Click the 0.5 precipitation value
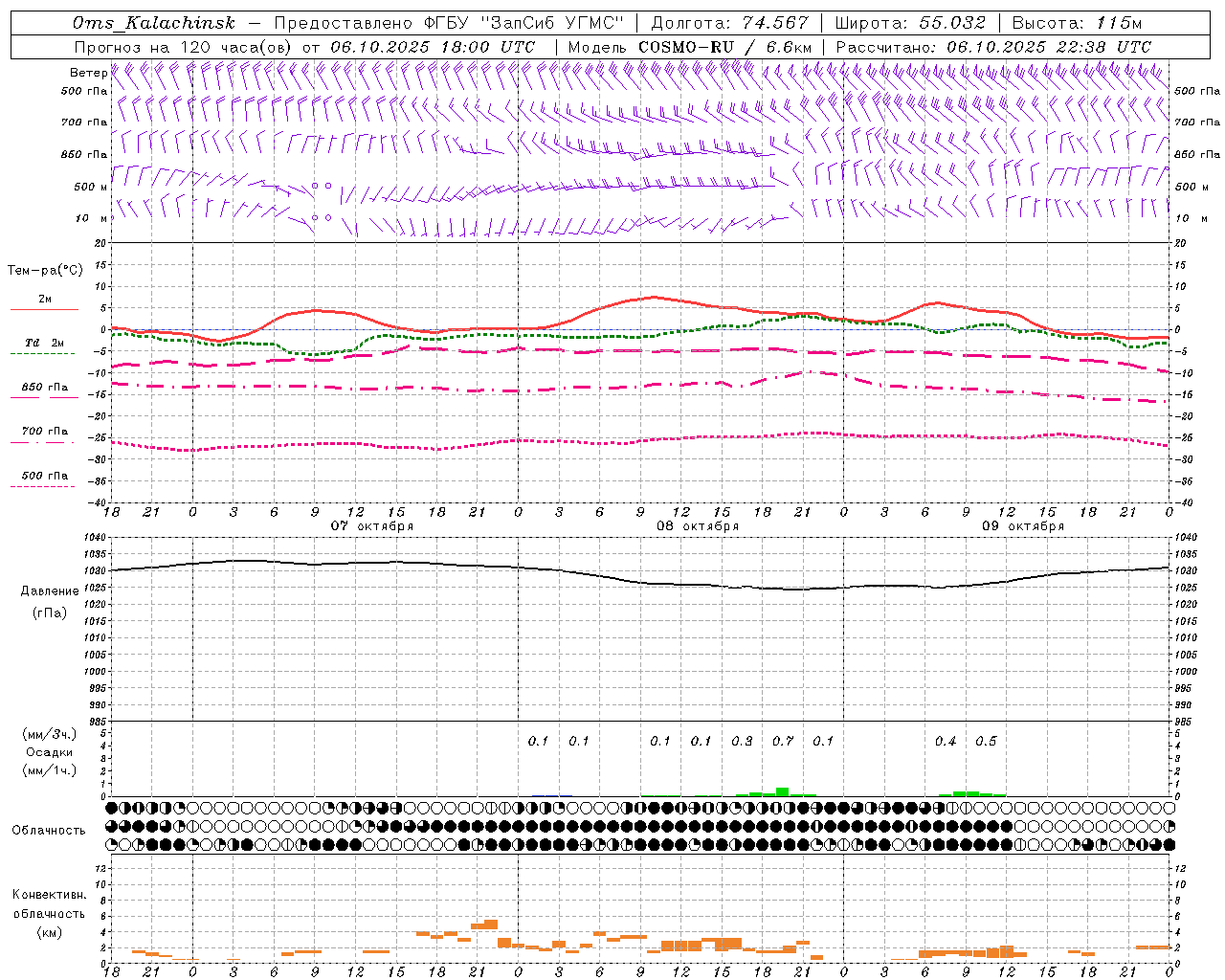 pyautogui.click(x=986, y=742)
